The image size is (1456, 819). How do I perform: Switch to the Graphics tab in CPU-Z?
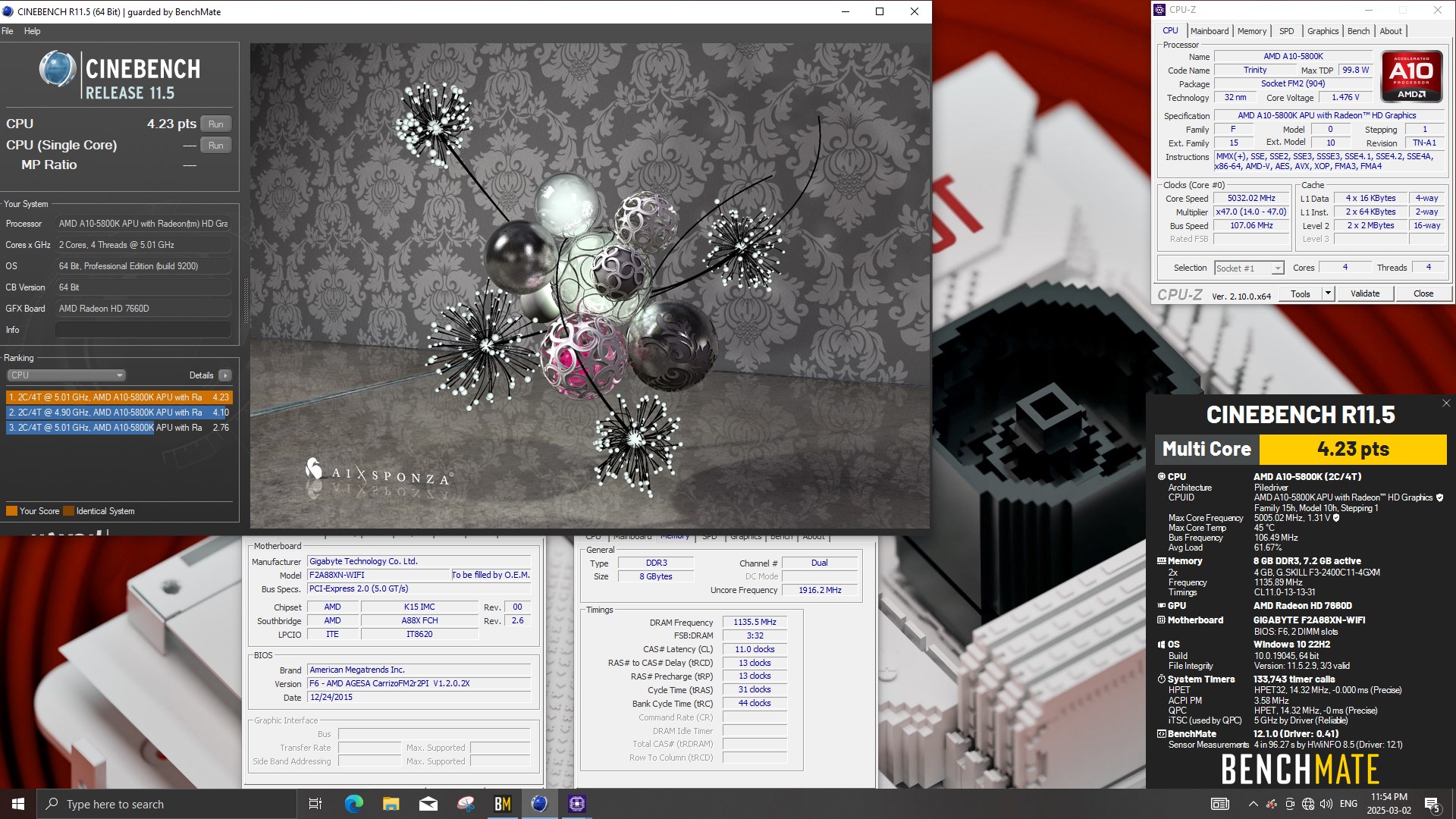[x=1323, y=31]
